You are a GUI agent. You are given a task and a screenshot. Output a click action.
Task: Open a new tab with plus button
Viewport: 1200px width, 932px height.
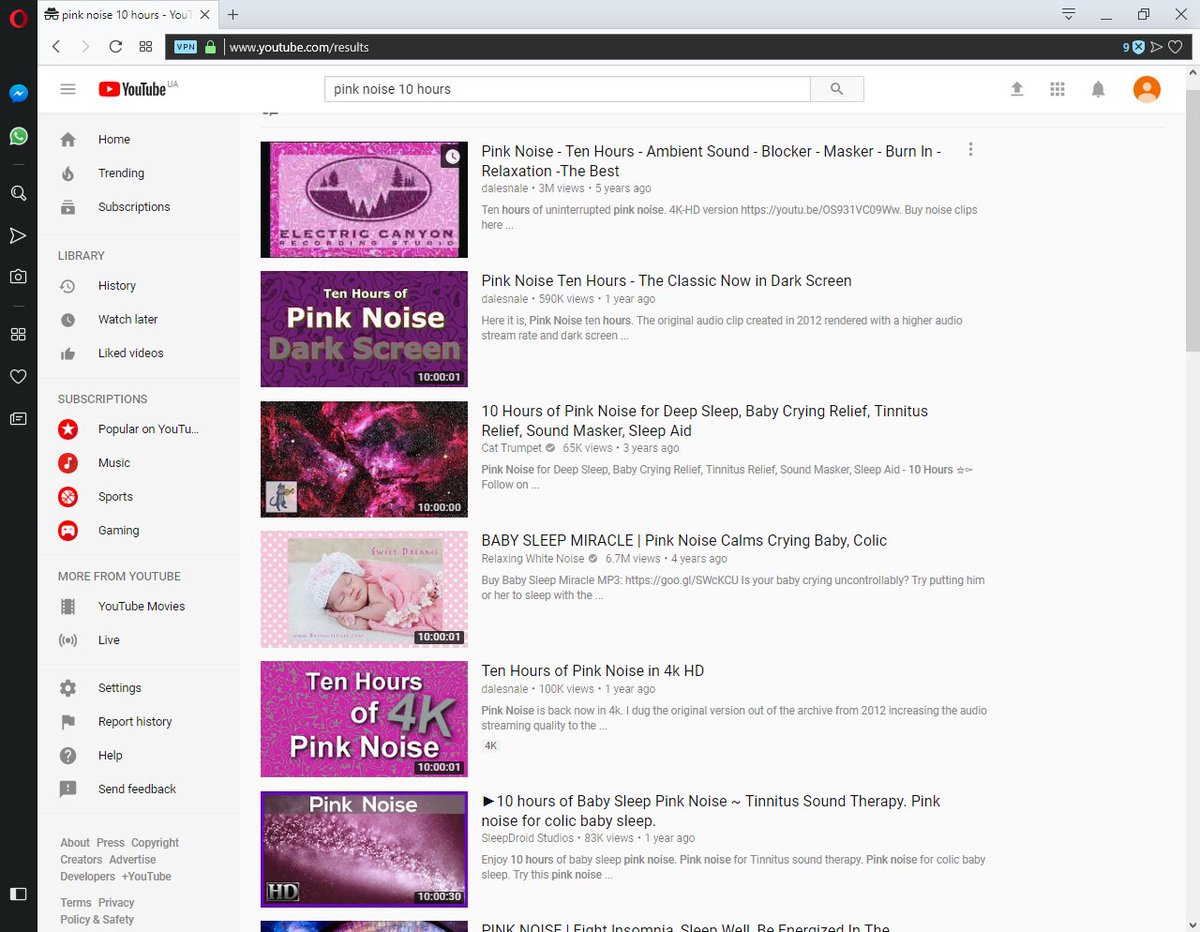(233, 14)
